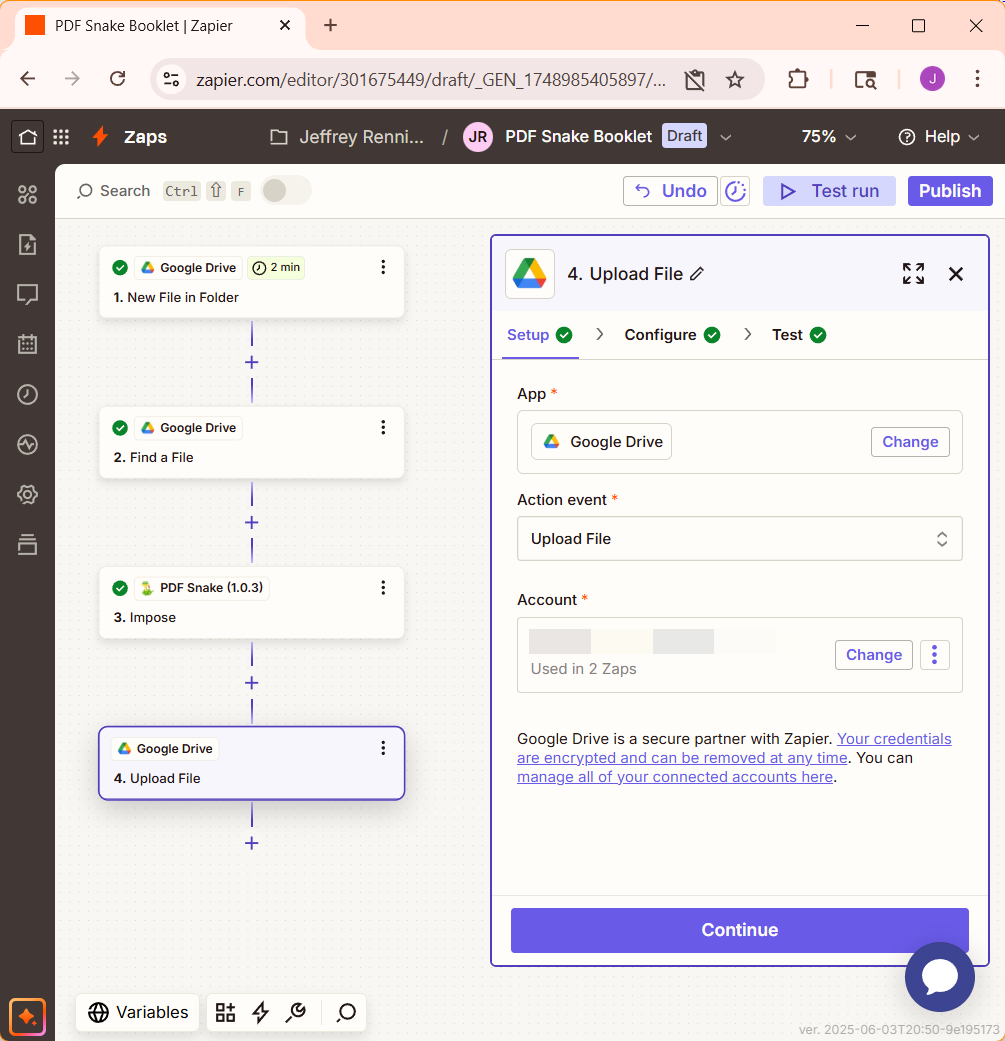Click the Zapier lightning bolt logo
1005x1041 pixels.
pos(100,136)
